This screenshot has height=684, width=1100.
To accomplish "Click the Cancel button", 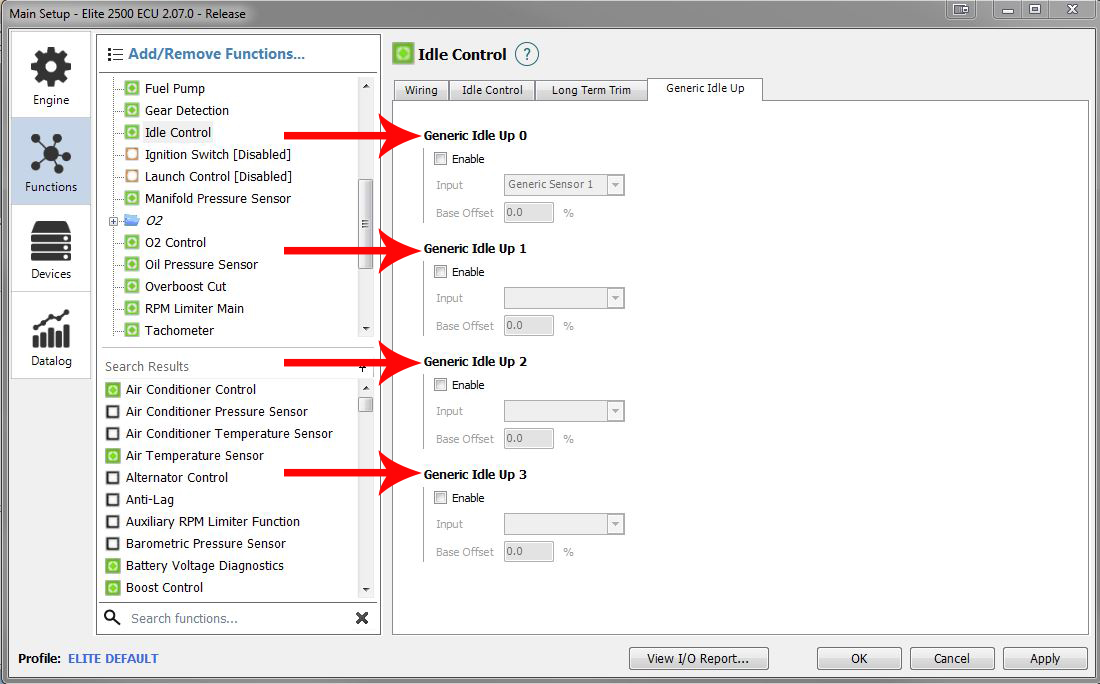I will (951, 658).
